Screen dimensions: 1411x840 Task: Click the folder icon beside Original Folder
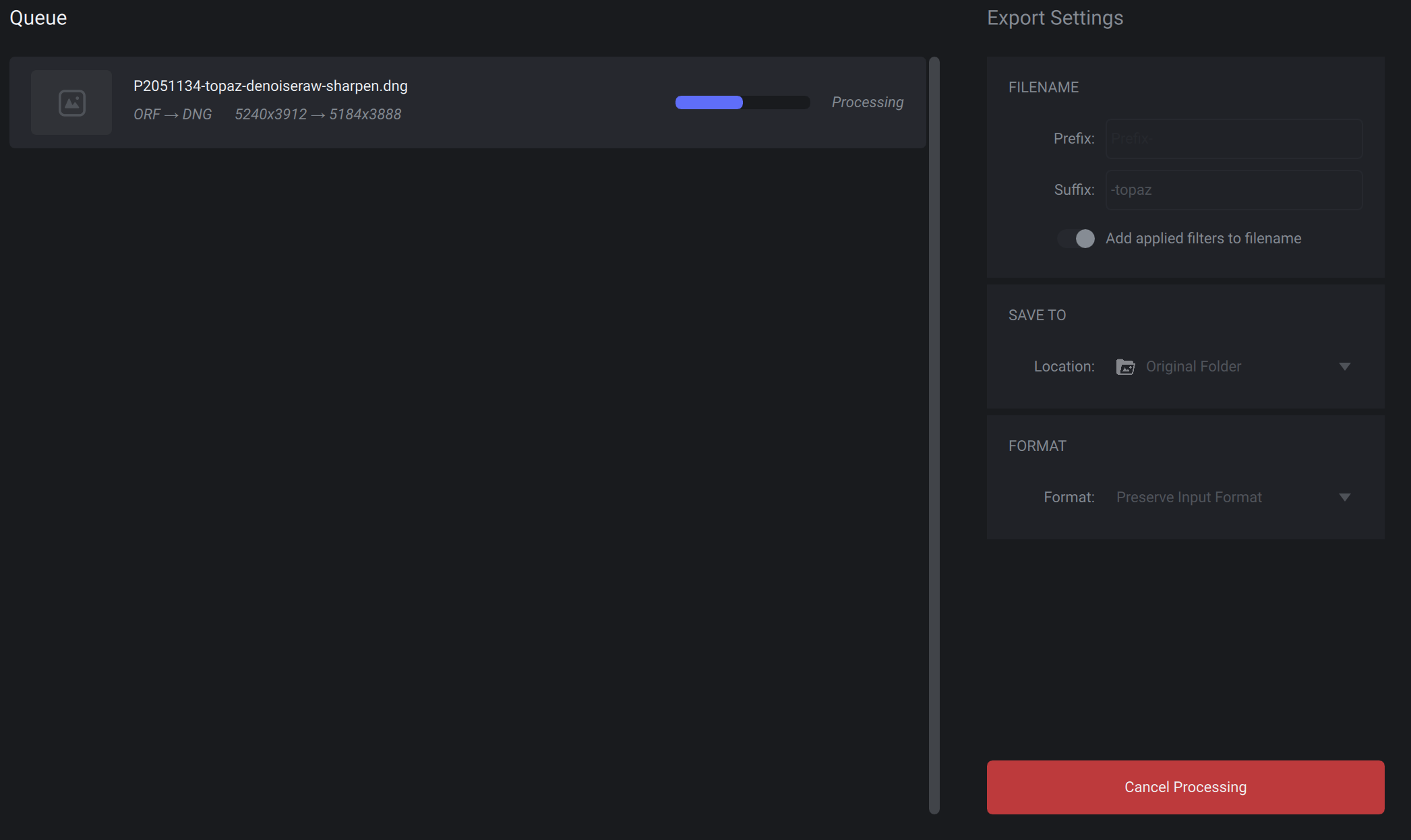point(1125,367)
